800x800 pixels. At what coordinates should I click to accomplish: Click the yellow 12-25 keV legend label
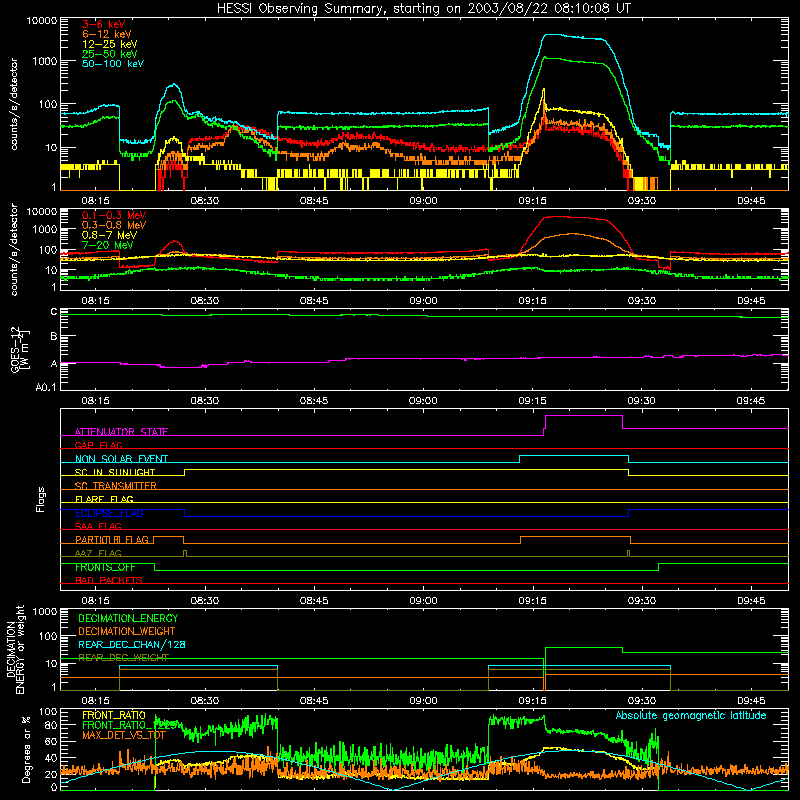pos(110,44)
